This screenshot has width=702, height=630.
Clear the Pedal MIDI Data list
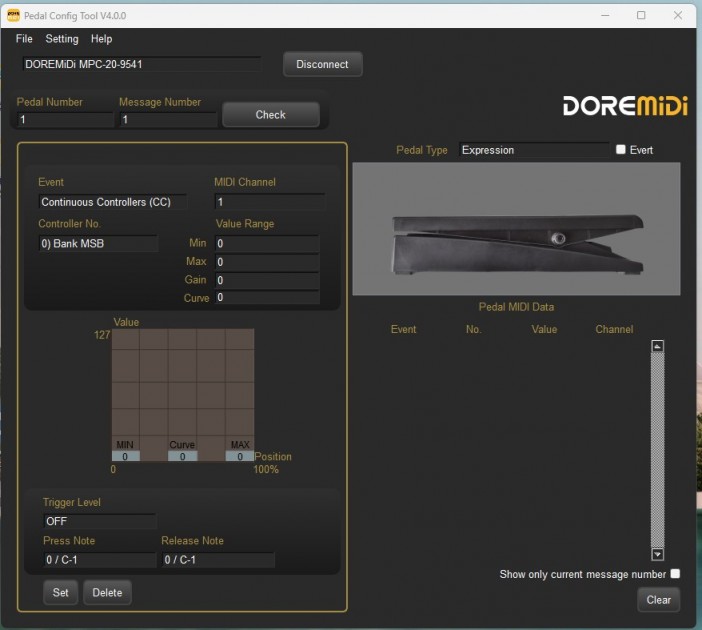[658, 600]
